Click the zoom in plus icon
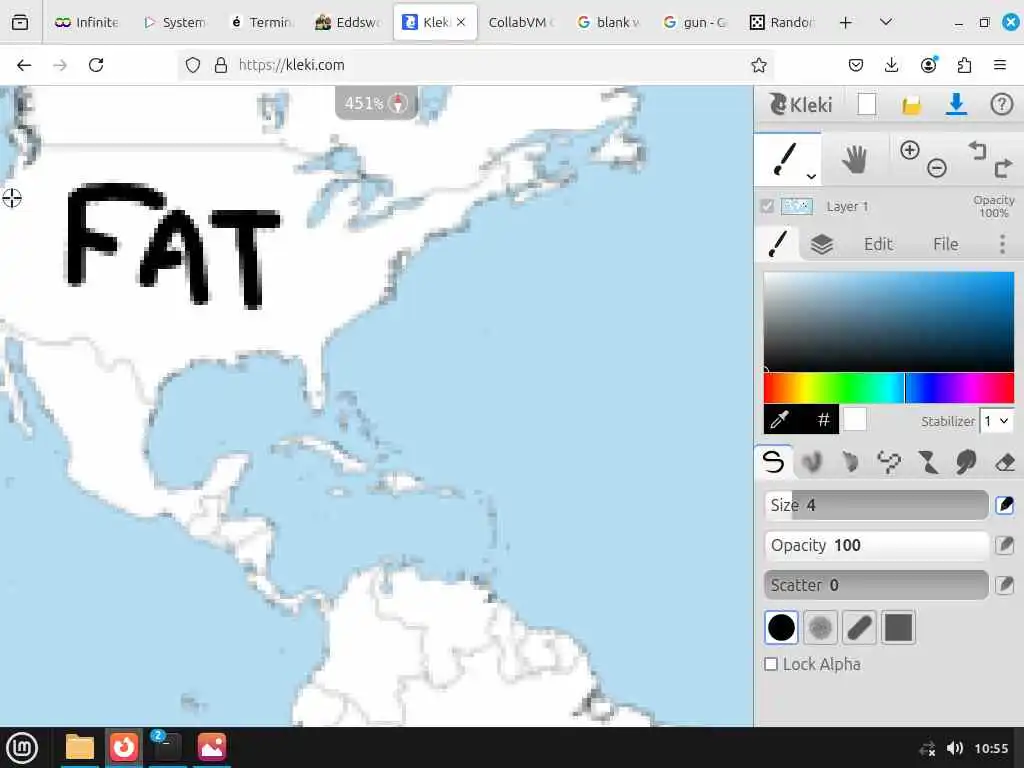 click(x=910, y=150)
